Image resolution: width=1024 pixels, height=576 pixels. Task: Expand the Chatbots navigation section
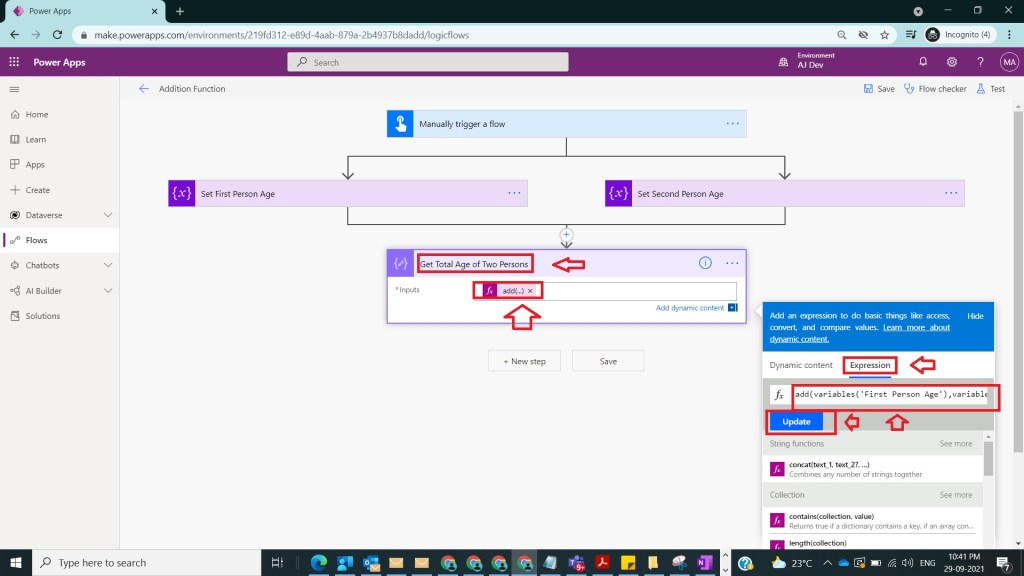click(108, 265)
